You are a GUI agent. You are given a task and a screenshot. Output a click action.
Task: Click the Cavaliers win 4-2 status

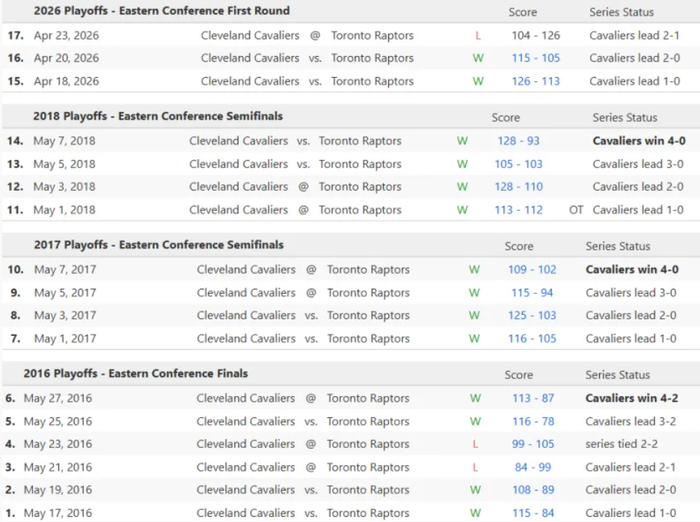tap(631, 398)
